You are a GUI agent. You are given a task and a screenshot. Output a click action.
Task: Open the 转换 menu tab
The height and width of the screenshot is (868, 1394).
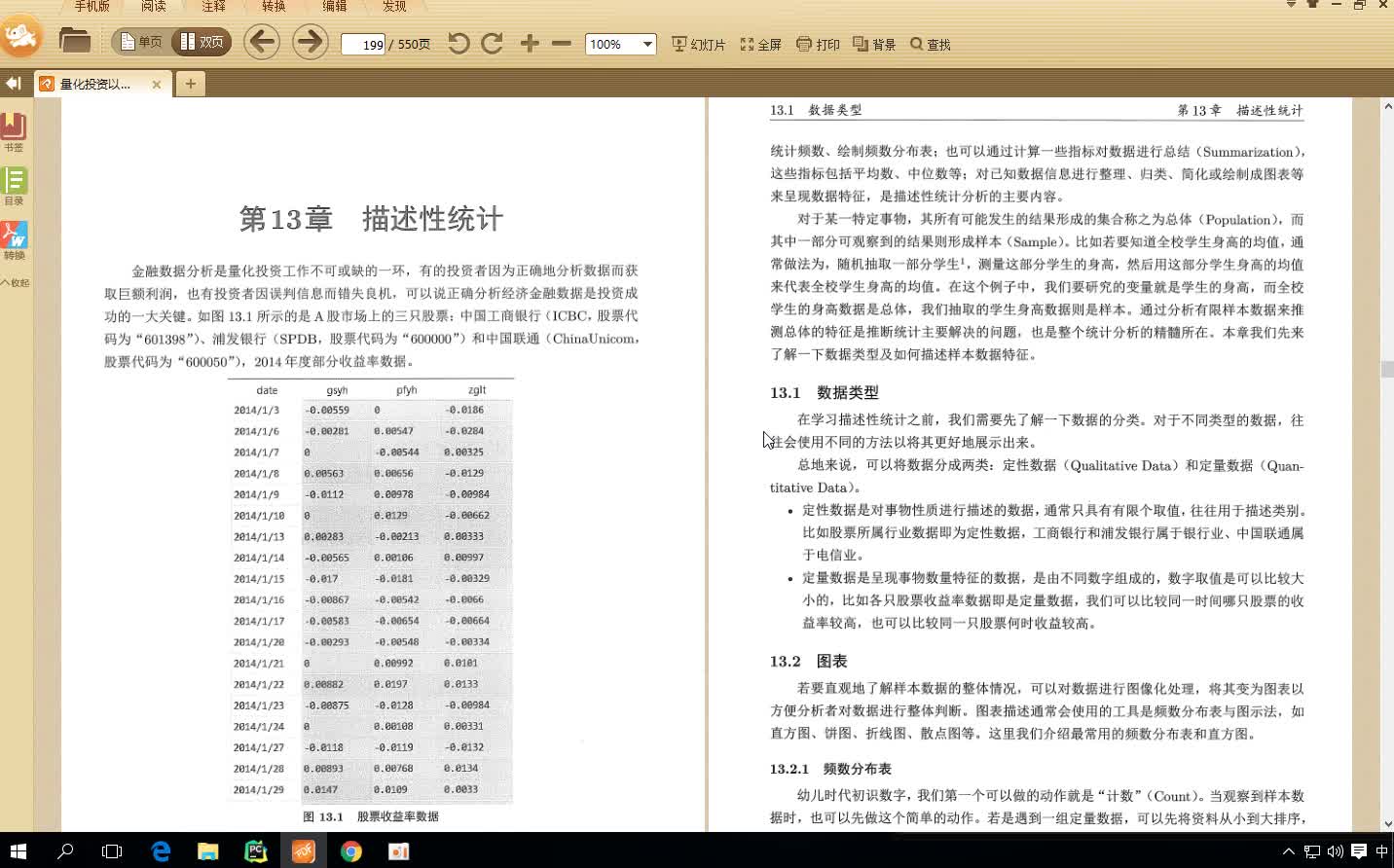pos(274,6)
